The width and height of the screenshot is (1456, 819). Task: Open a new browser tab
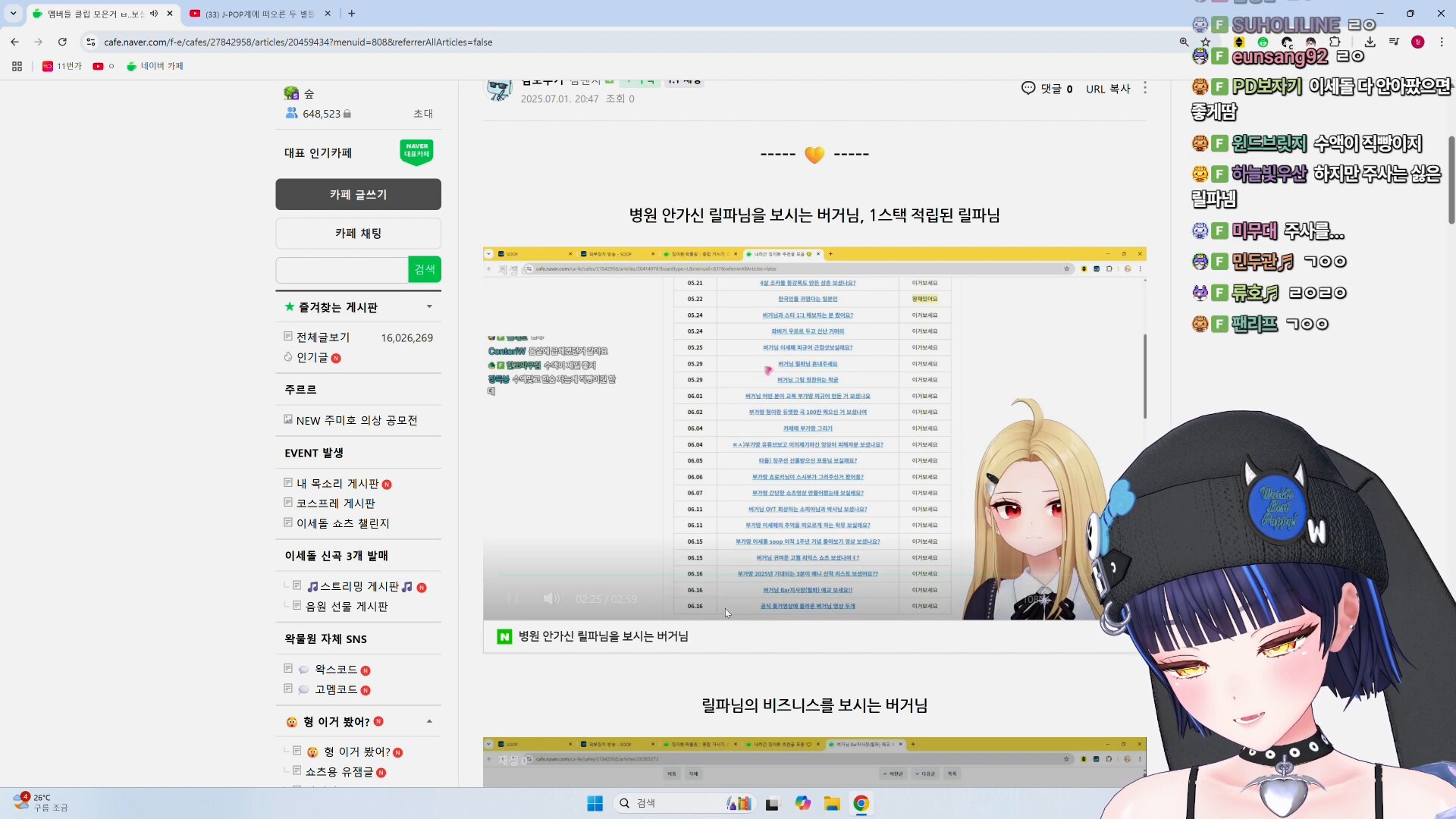click(x=351, y=14)
